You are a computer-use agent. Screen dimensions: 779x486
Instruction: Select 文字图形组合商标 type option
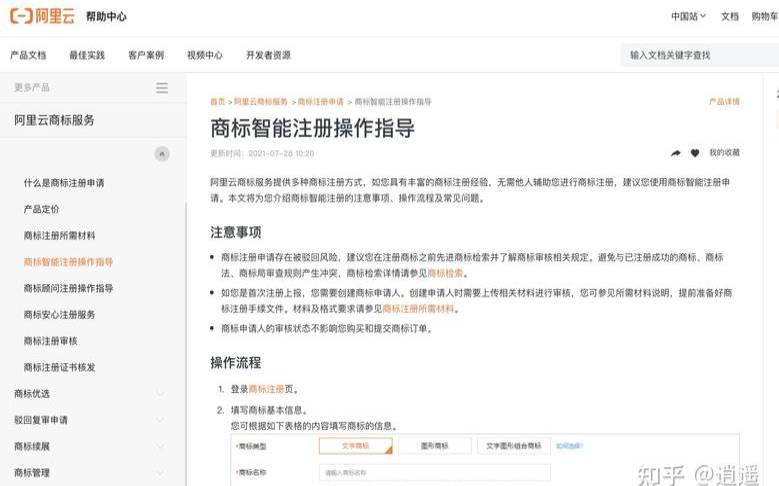click(x=514, y=446)
